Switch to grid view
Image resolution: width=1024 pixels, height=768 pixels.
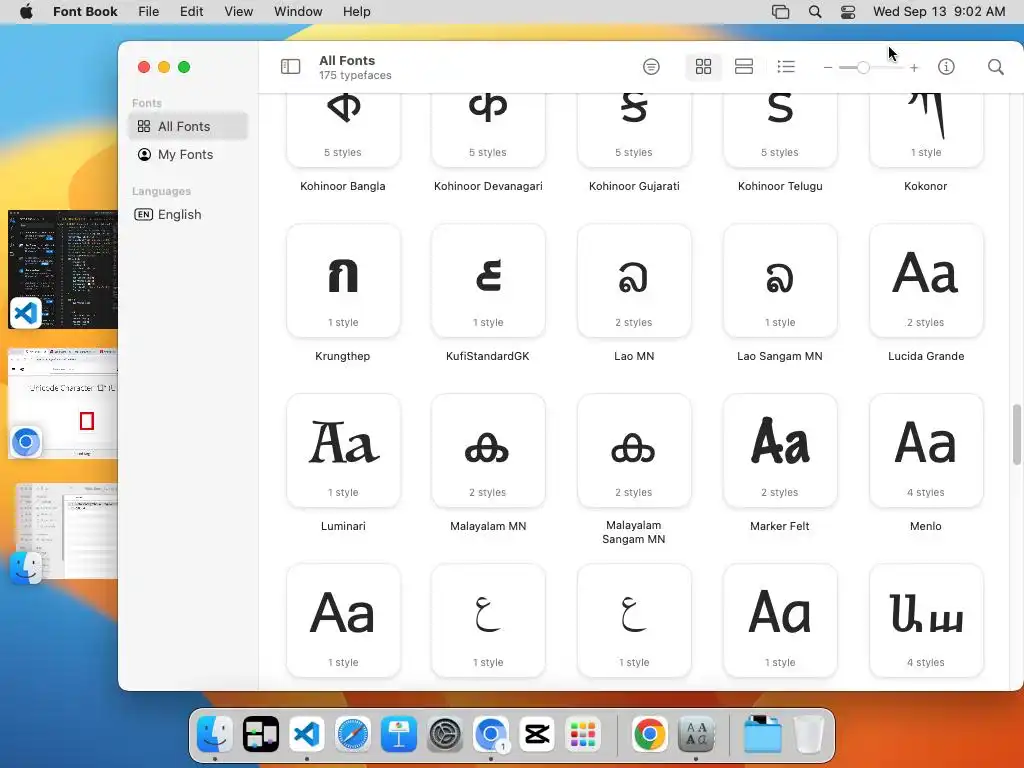click(703, 67)
